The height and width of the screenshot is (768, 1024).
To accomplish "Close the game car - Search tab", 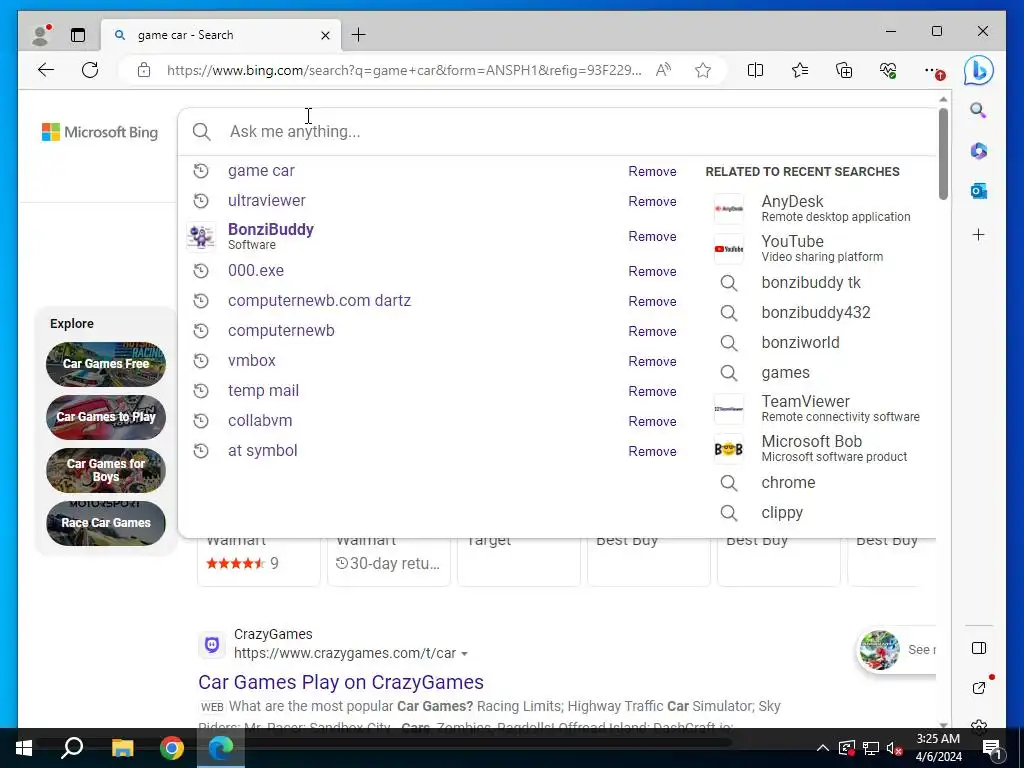I will [x=325, y=35].
